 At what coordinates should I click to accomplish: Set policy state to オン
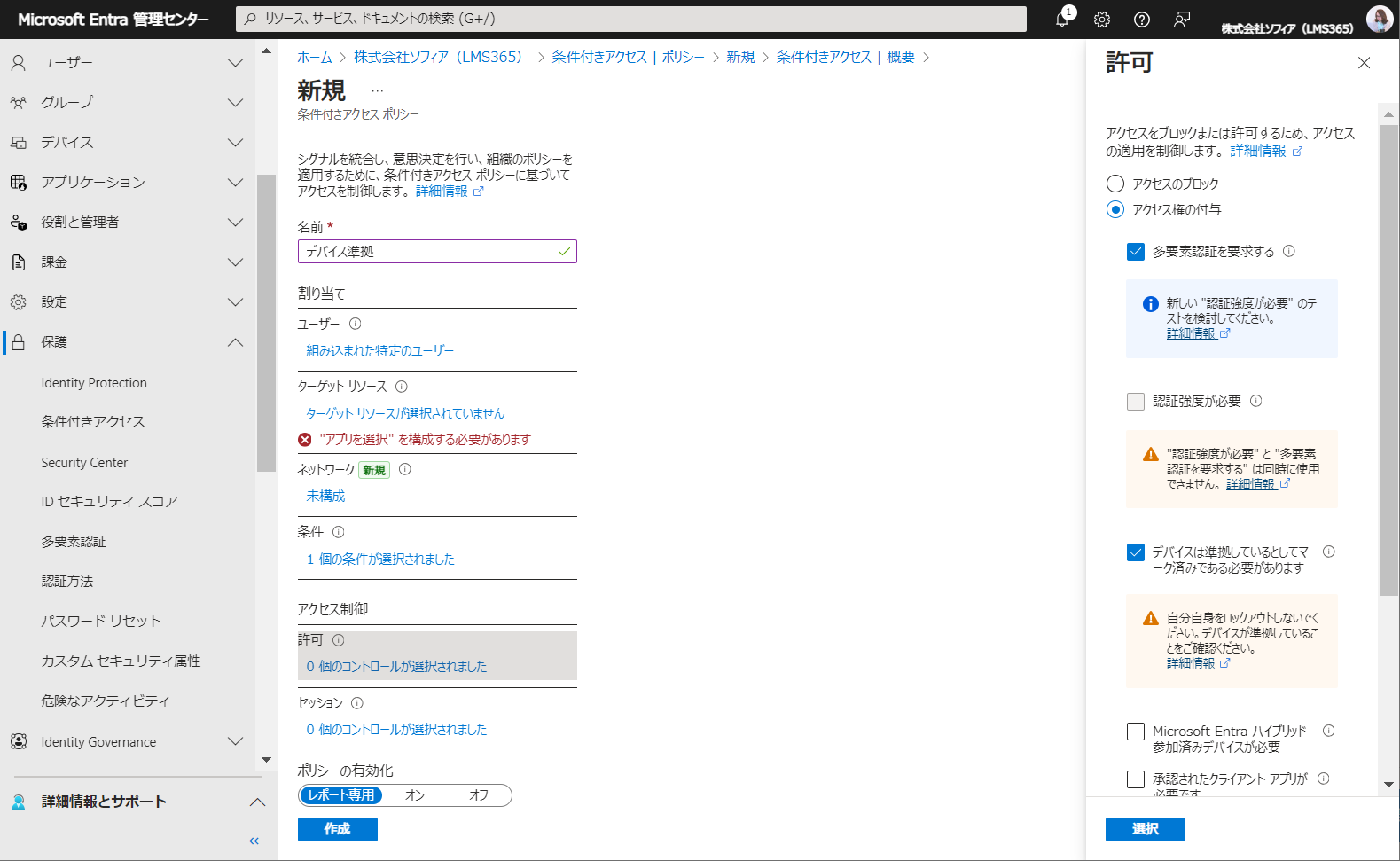pyautogui.click(x=415, y=795)
